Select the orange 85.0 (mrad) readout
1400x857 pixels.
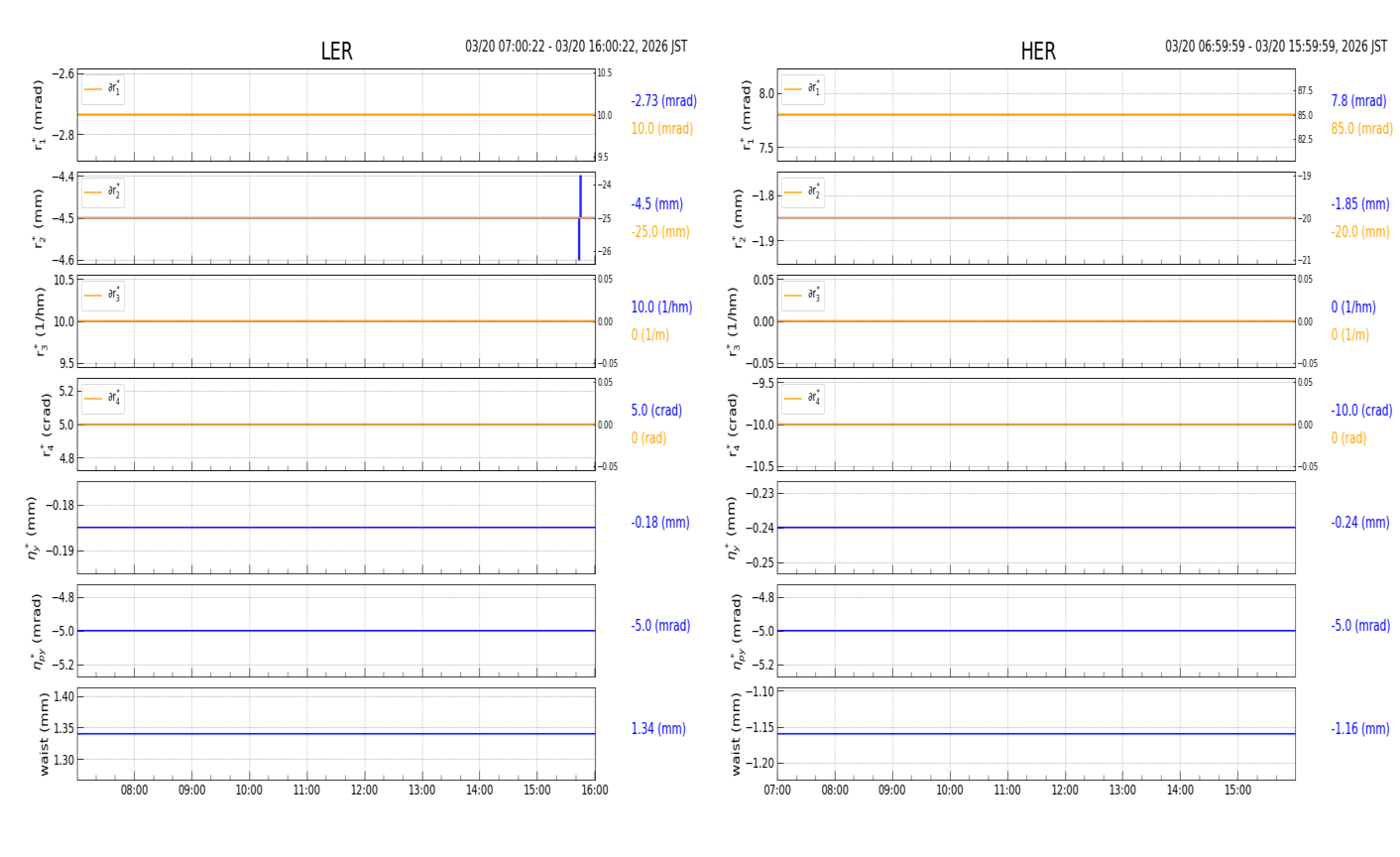click(1361, 129)
